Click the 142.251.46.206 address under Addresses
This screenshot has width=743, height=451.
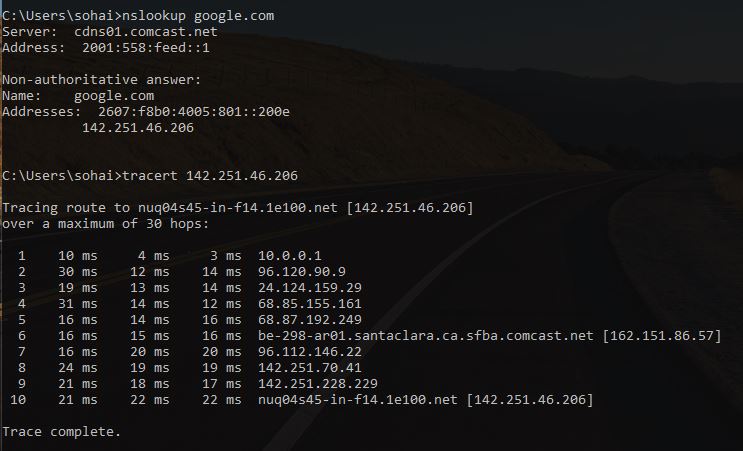(138, 128)
